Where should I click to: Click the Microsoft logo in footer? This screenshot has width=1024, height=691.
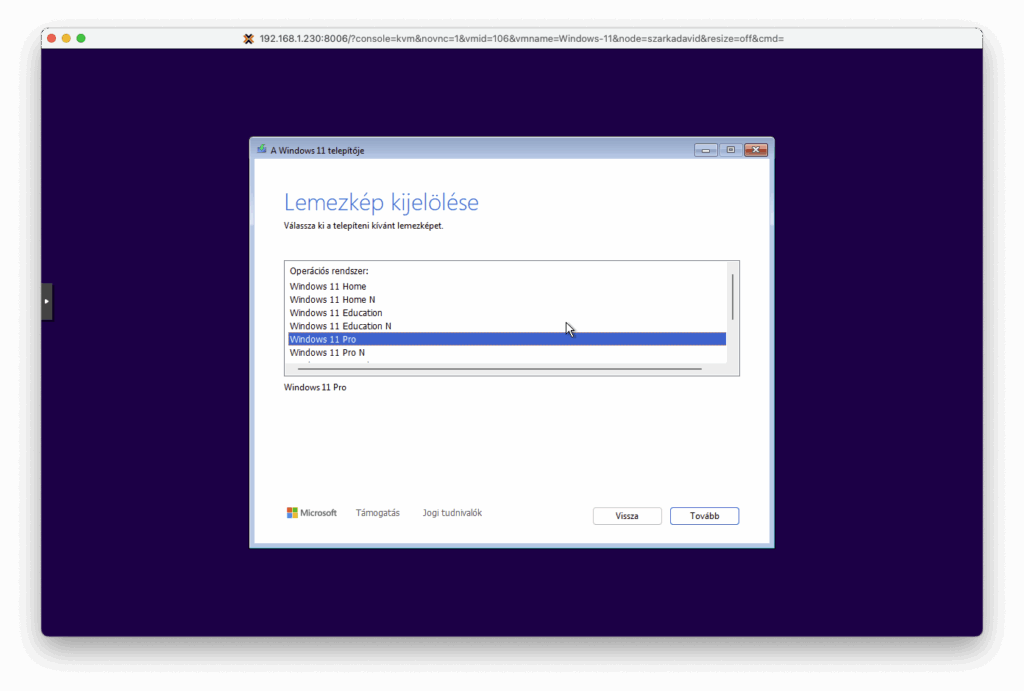[x=312, y=513]
